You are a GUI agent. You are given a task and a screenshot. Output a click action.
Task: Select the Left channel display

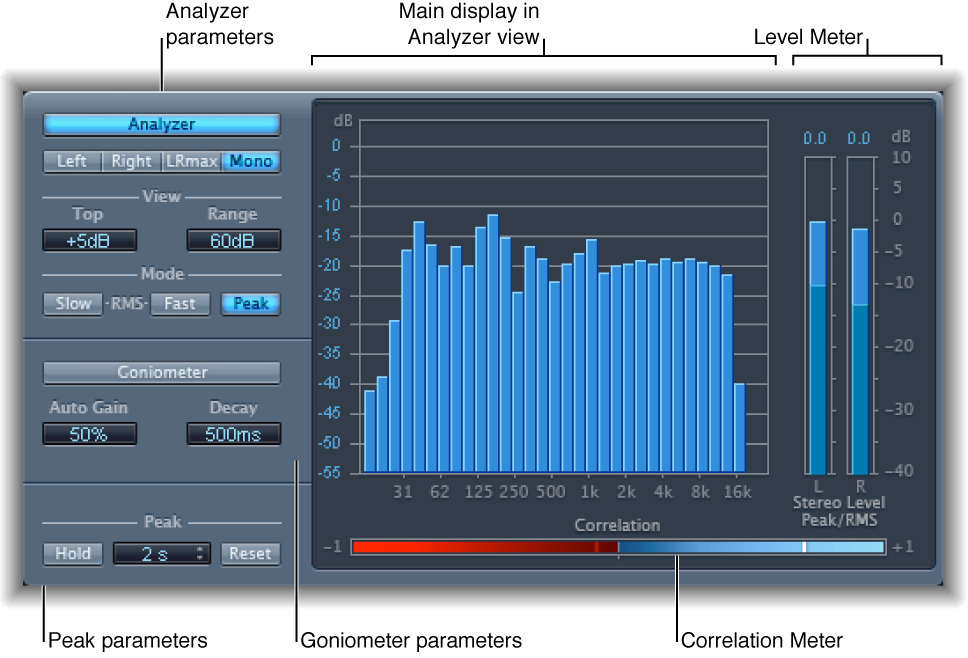tap(72, 160)
